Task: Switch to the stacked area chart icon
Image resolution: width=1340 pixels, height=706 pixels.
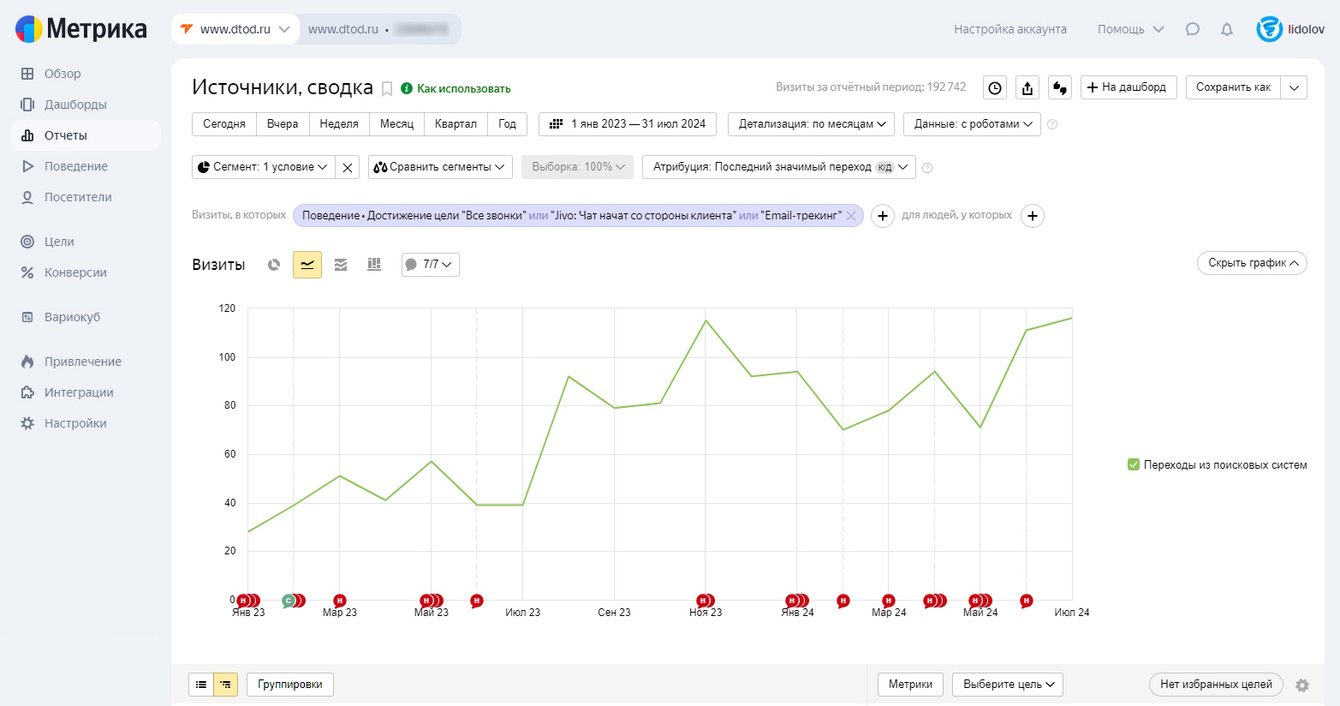Action: coord(341,265)
